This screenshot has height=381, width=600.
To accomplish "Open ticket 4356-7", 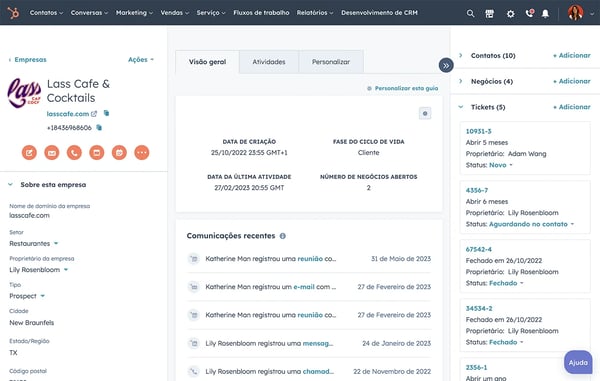I will coord(477,190).
